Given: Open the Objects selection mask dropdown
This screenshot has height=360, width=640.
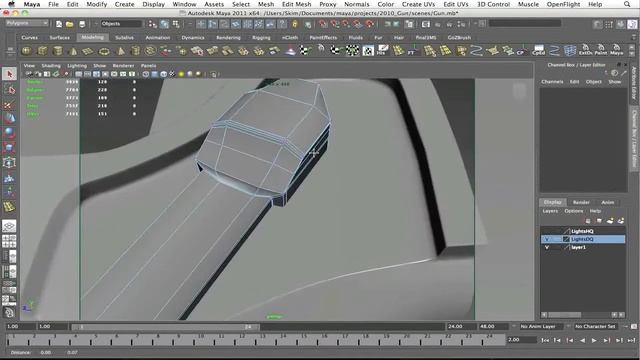Looking at the screenshot, I should (x=121, y=24).
